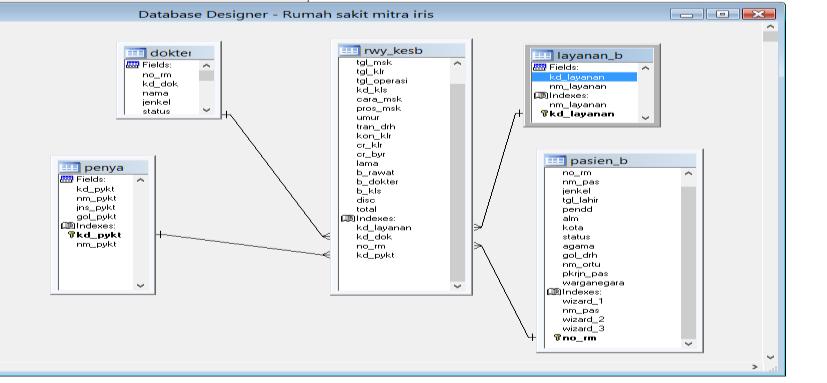Click the pasien_b table title bar

tap(620, 160)
